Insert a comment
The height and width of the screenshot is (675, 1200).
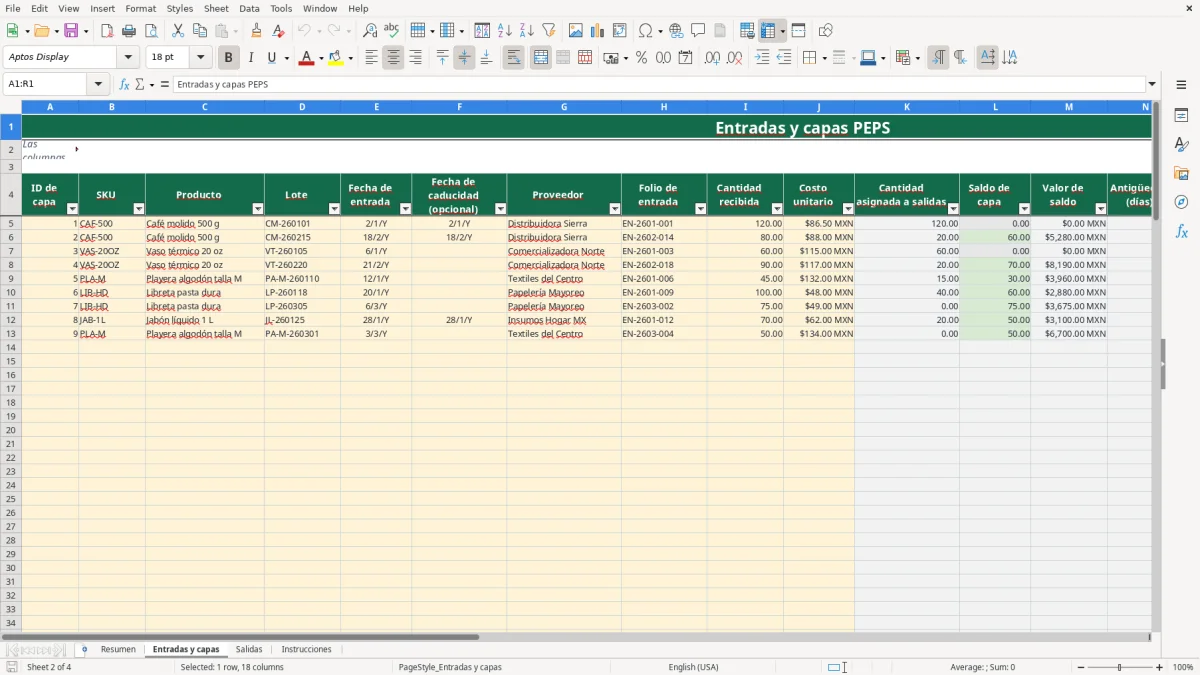pos(698,31)
